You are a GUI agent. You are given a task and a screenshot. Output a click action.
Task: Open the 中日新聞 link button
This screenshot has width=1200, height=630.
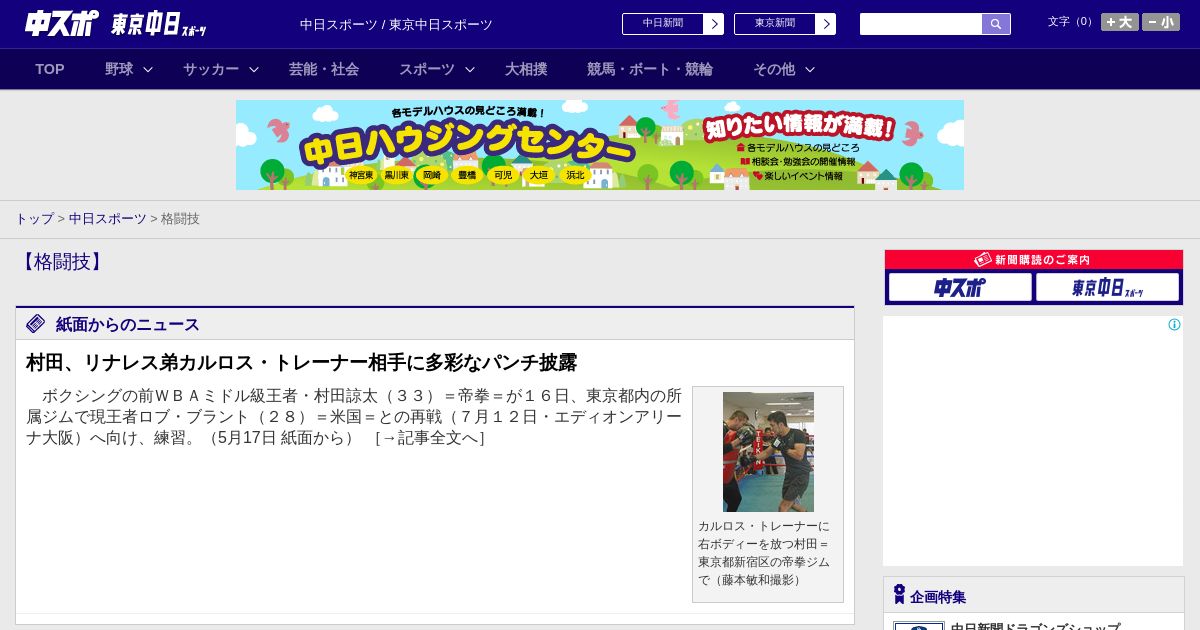click(662, 24)
